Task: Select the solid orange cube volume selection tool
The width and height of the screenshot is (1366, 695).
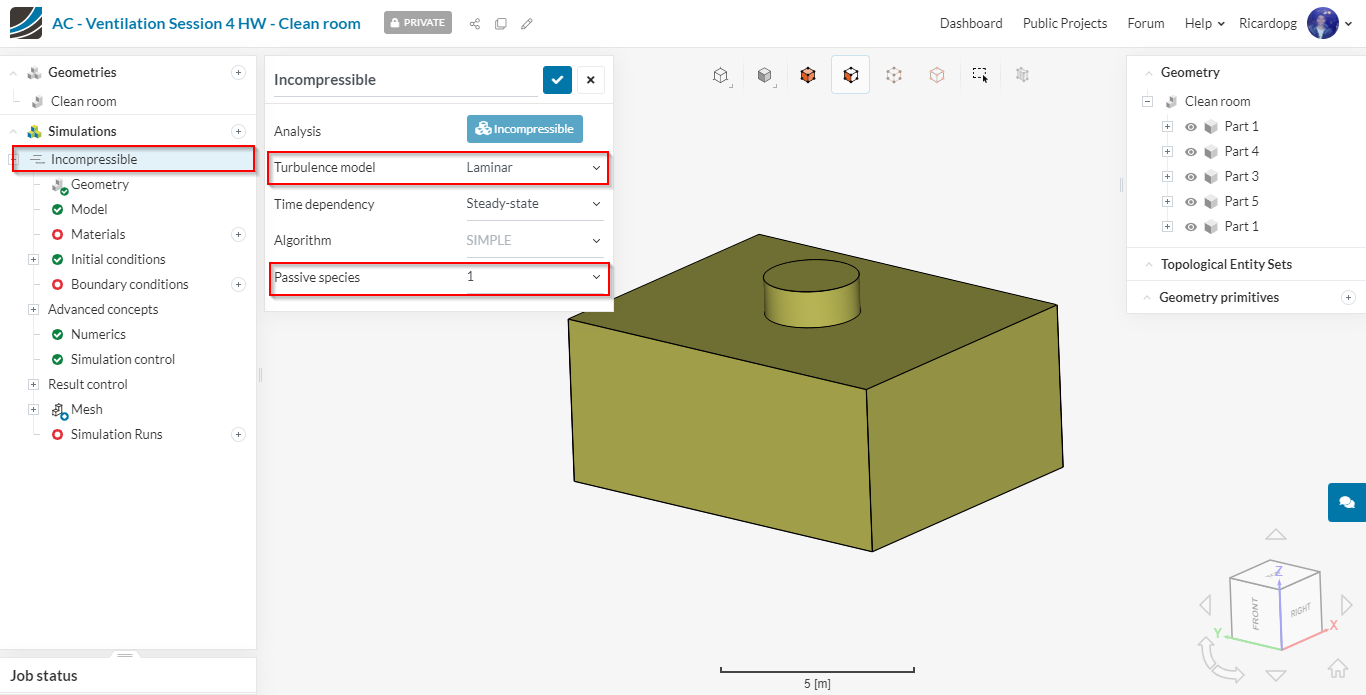Action: click(x=808, y=75)
